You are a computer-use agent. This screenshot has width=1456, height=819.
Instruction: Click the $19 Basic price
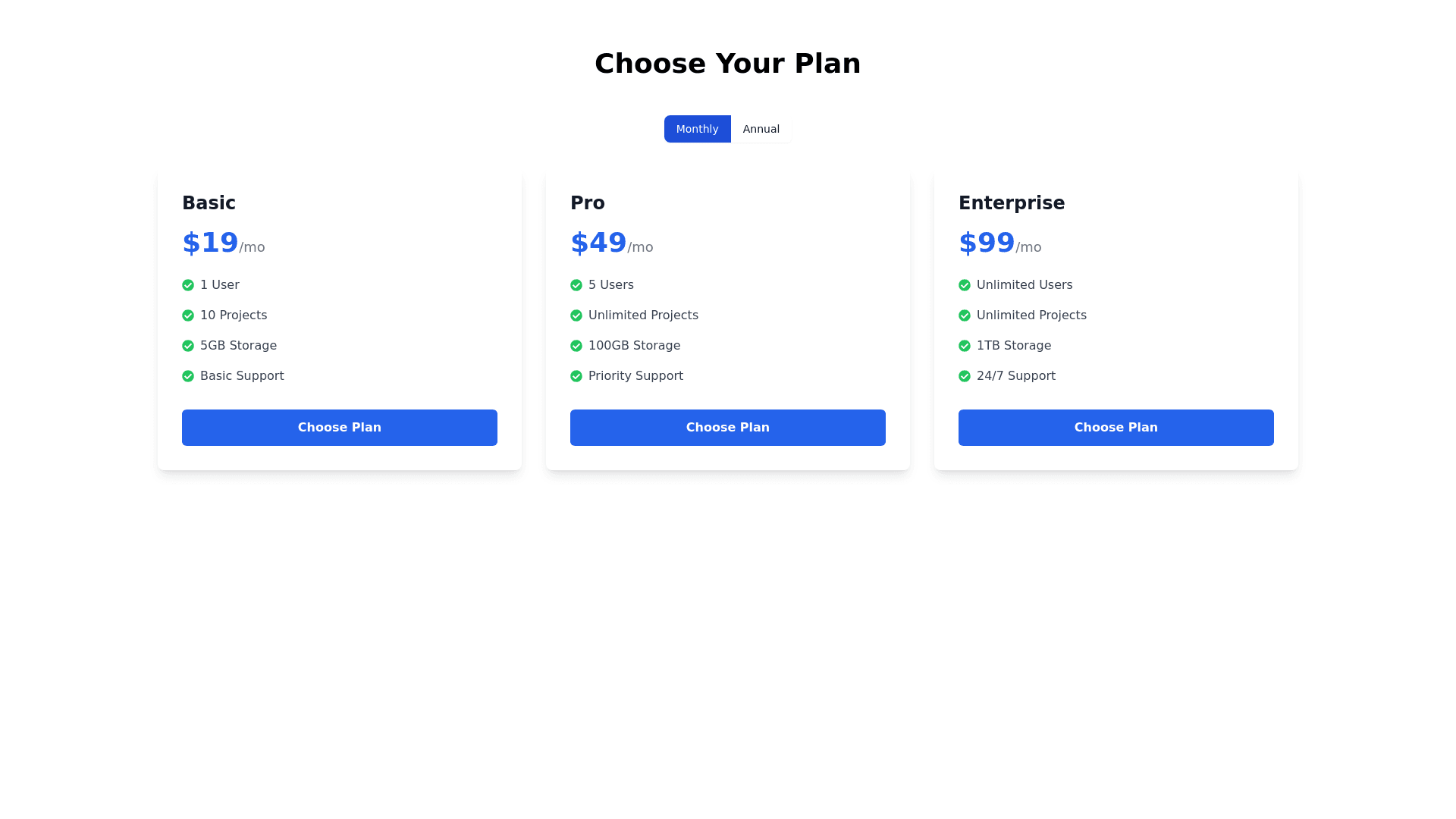210,243
